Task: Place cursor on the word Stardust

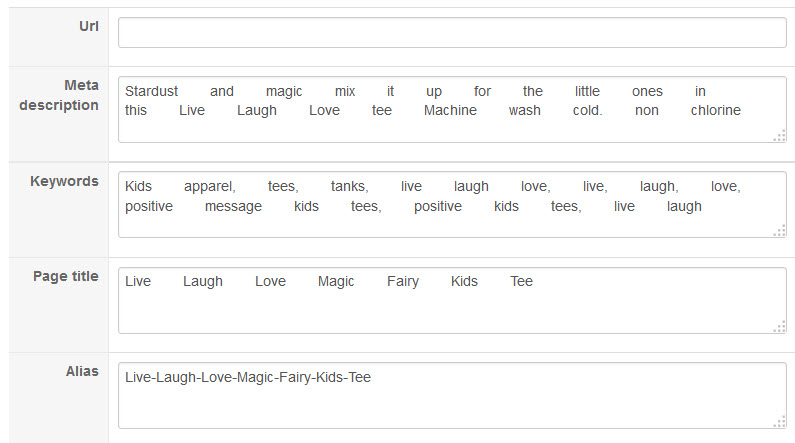Action: pos(151,91)
